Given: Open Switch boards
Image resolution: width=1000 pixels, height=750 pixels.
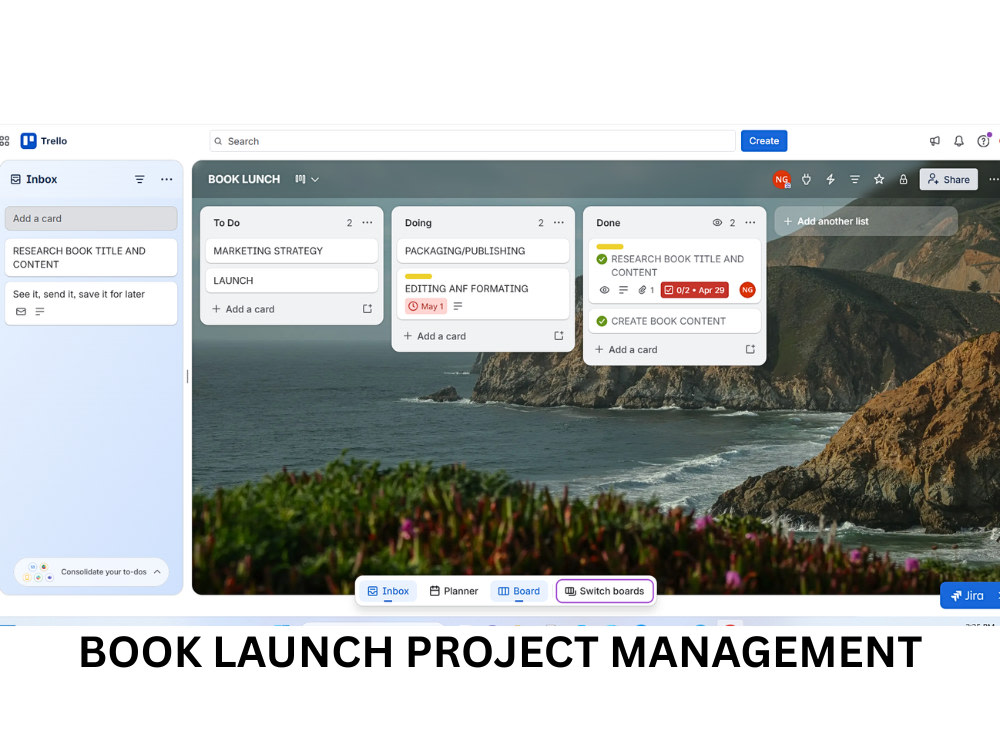Looking at the screenshot, I should (605, 591).
